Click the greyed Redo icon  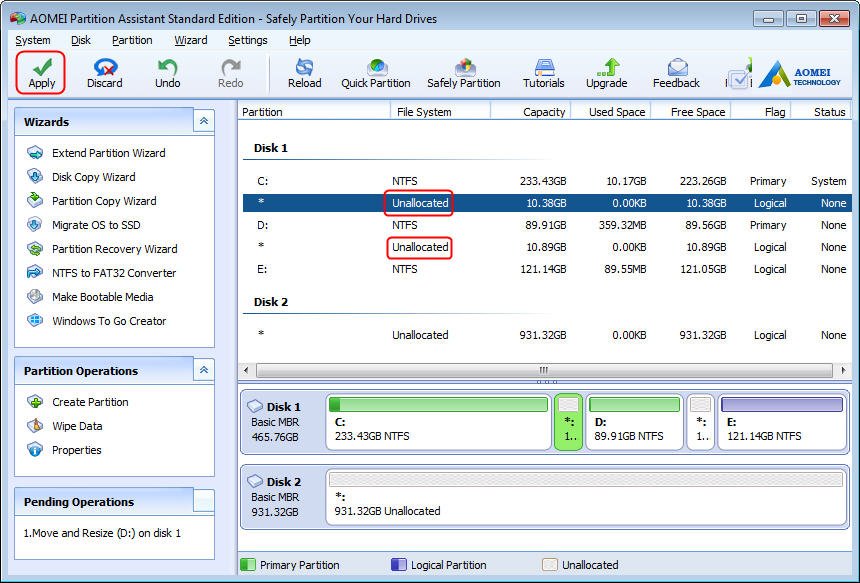point(230,67)
